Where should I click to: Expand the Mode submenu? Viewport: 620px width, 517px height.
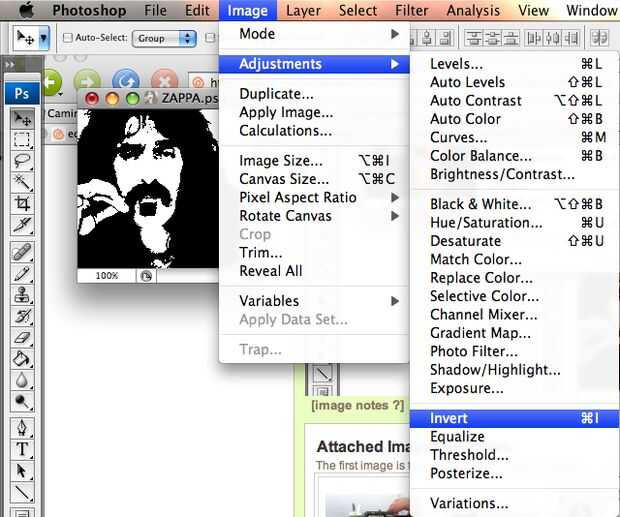(x=314, y=34)
